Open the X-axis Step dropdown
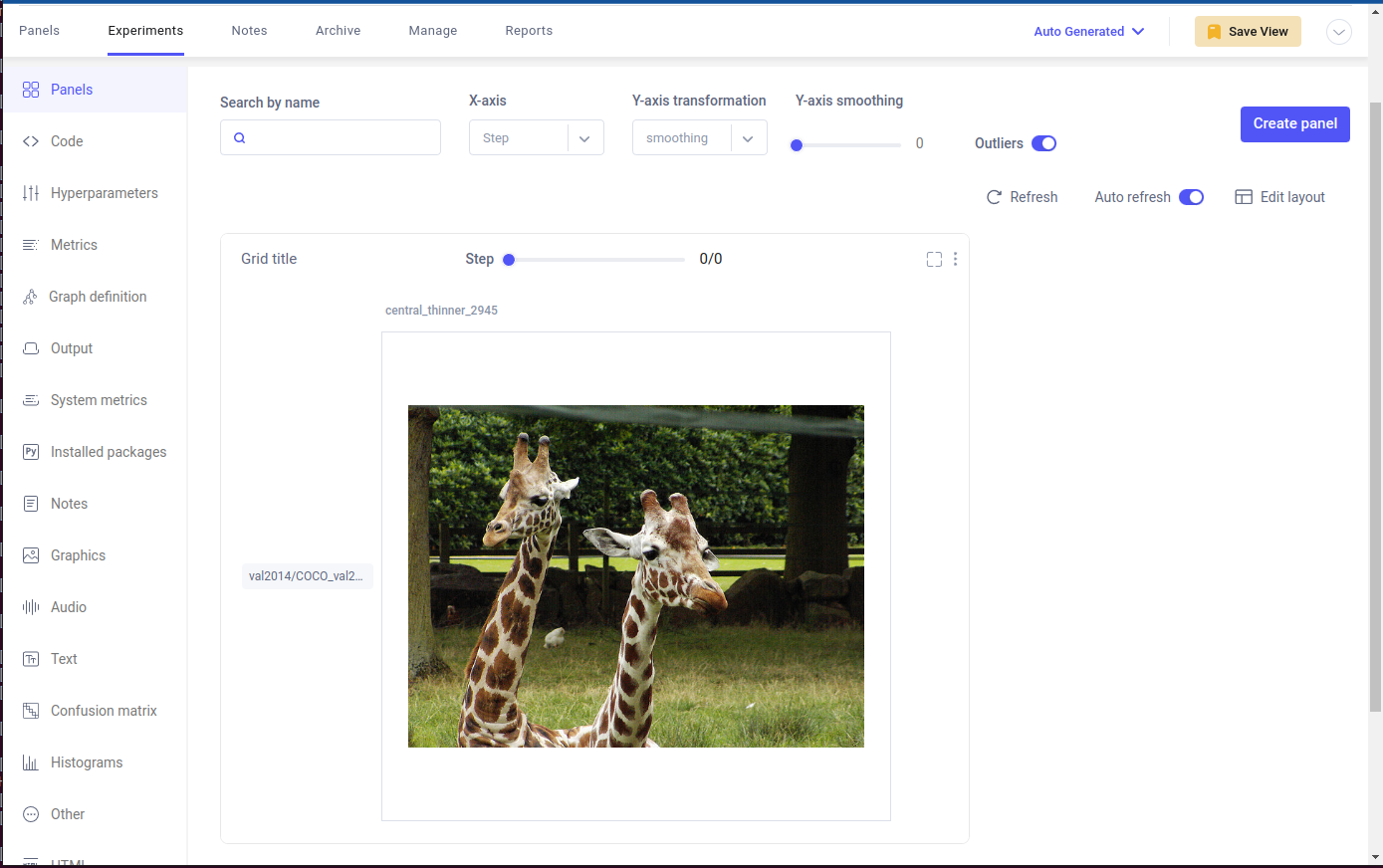The image size is (1383, 868). point(536,137)
